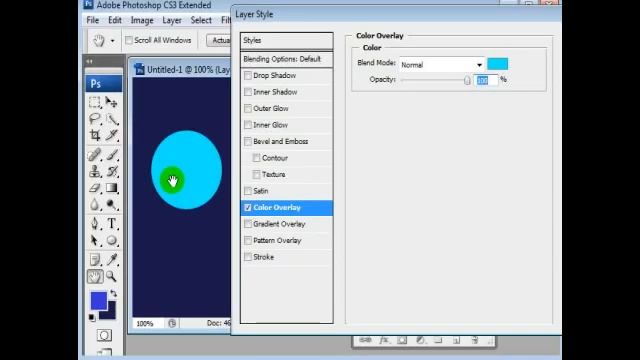Select the Rectangular Marquee tool
This screenshot has height=360, width=640.
click(x=95, y=102)
